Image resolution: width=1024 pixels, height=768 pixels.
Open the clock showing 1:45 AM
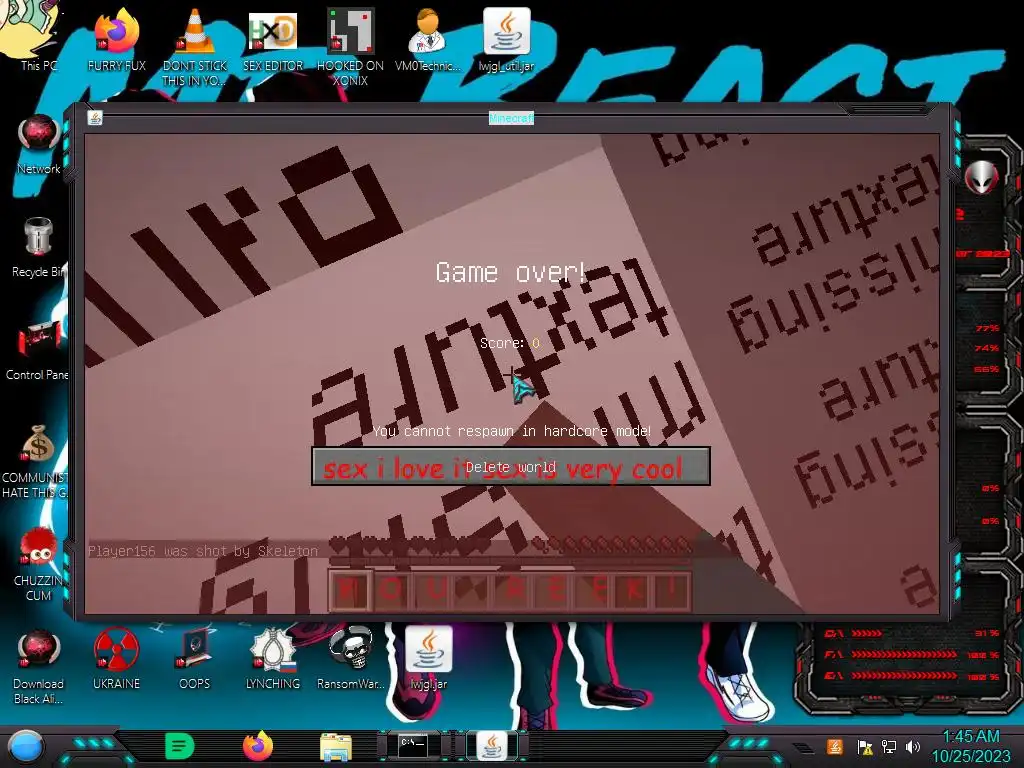coord(971,746)
